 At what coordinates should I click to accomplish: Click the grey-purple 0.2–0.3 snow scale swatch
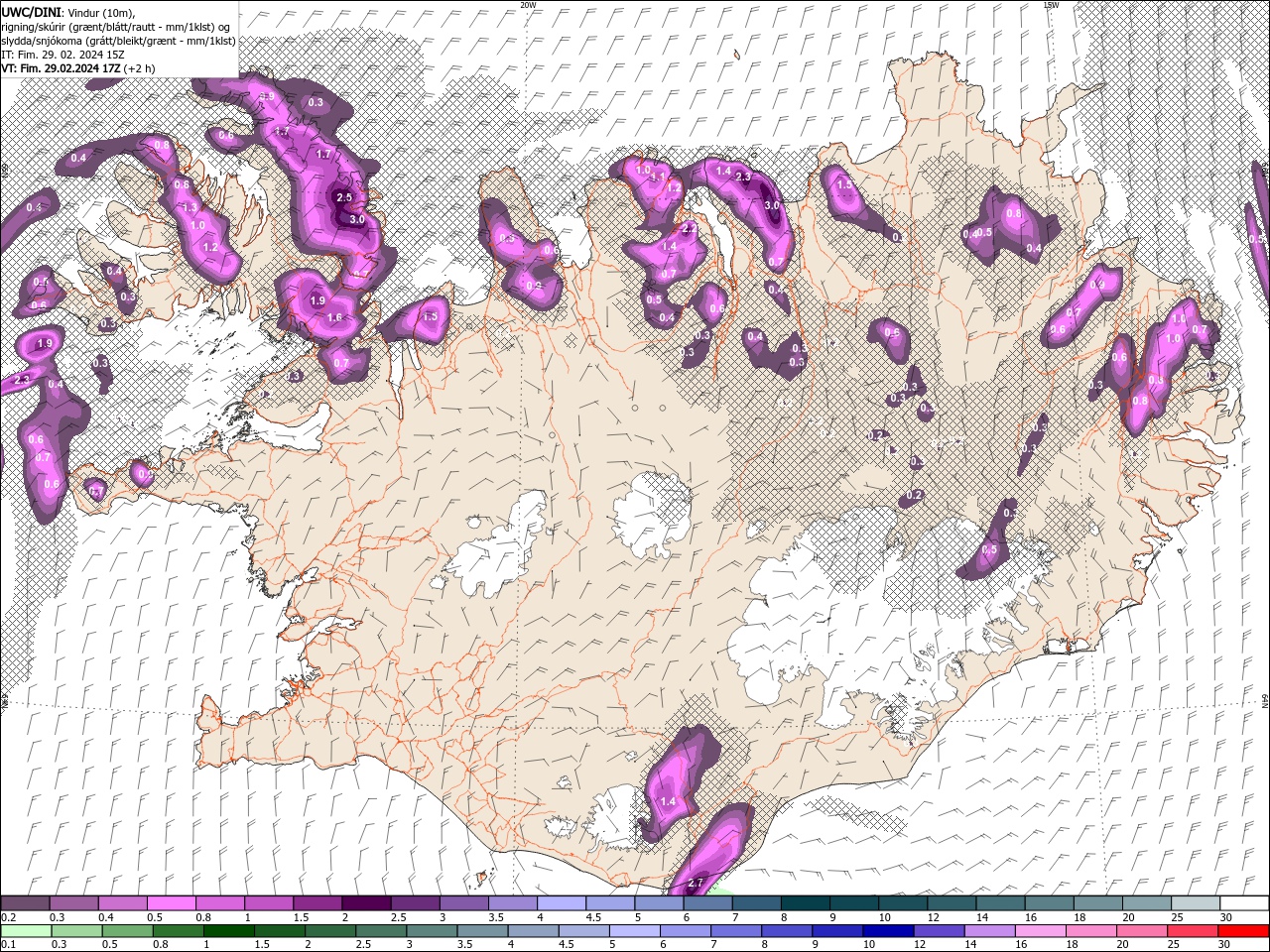[x=25, y=903]
